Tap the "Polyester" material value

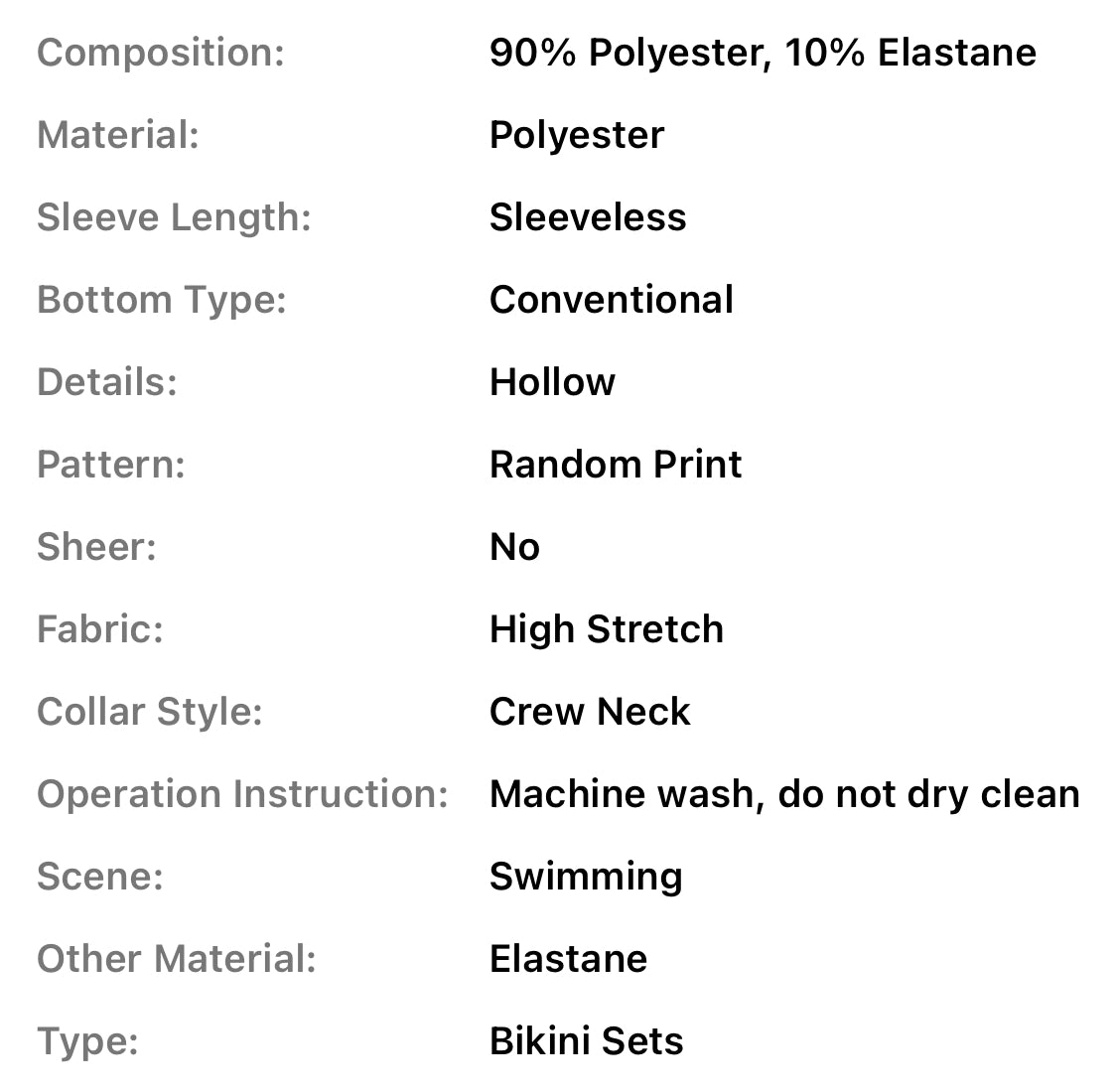(x=577, y=135)
